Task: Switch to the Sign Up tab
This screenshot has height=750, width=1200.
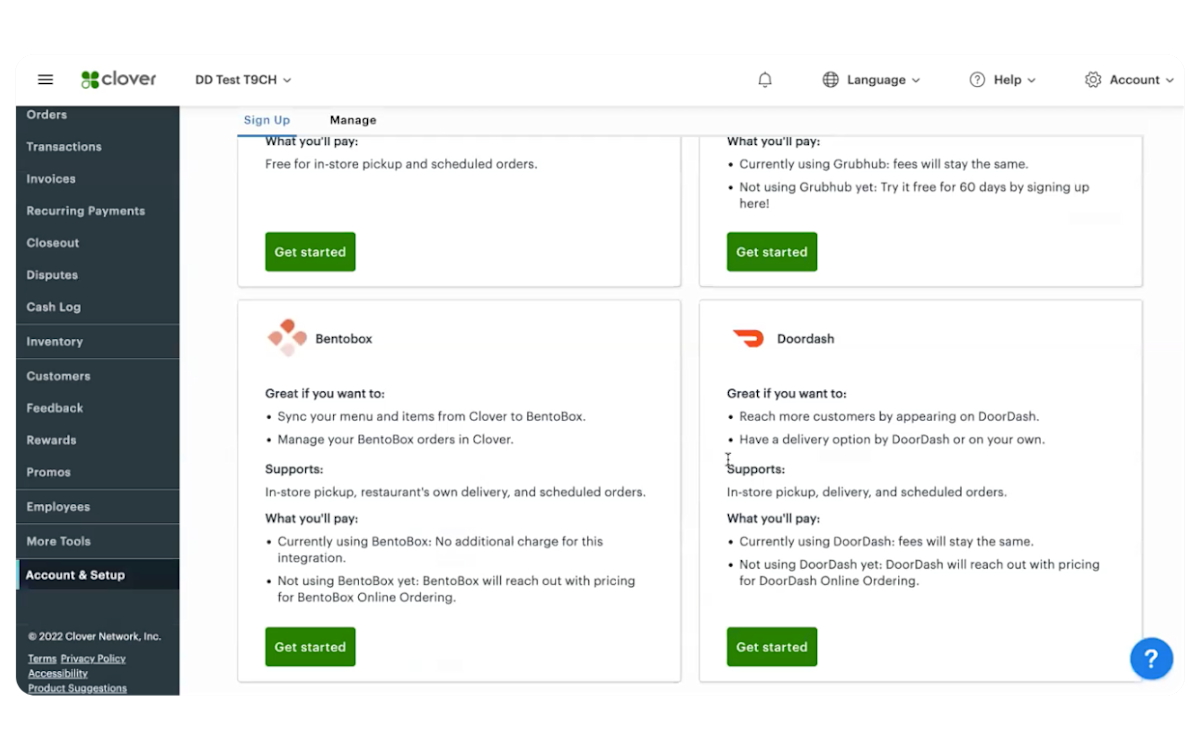Action: coord(267,120)
